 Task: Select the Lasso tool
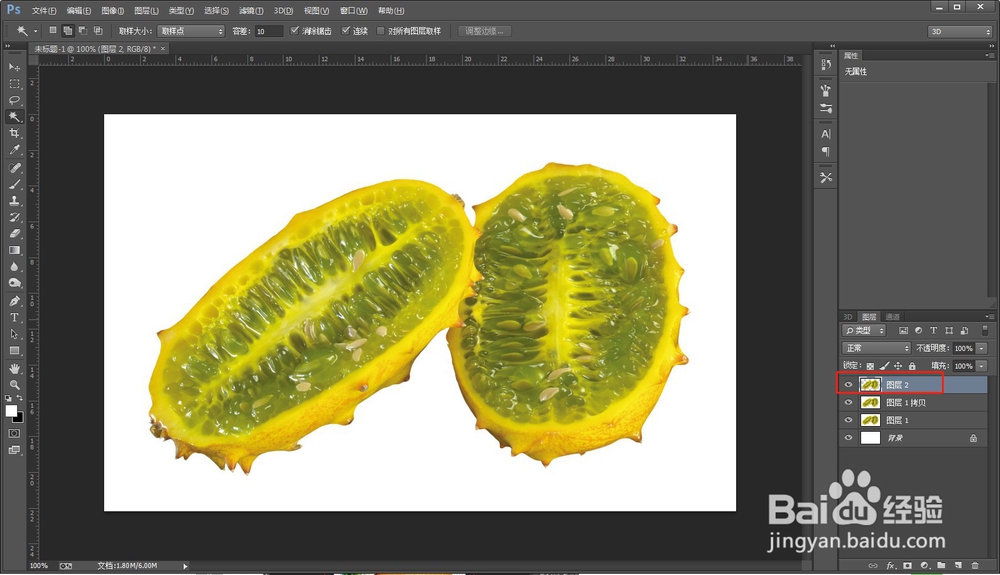coord(15,100)
